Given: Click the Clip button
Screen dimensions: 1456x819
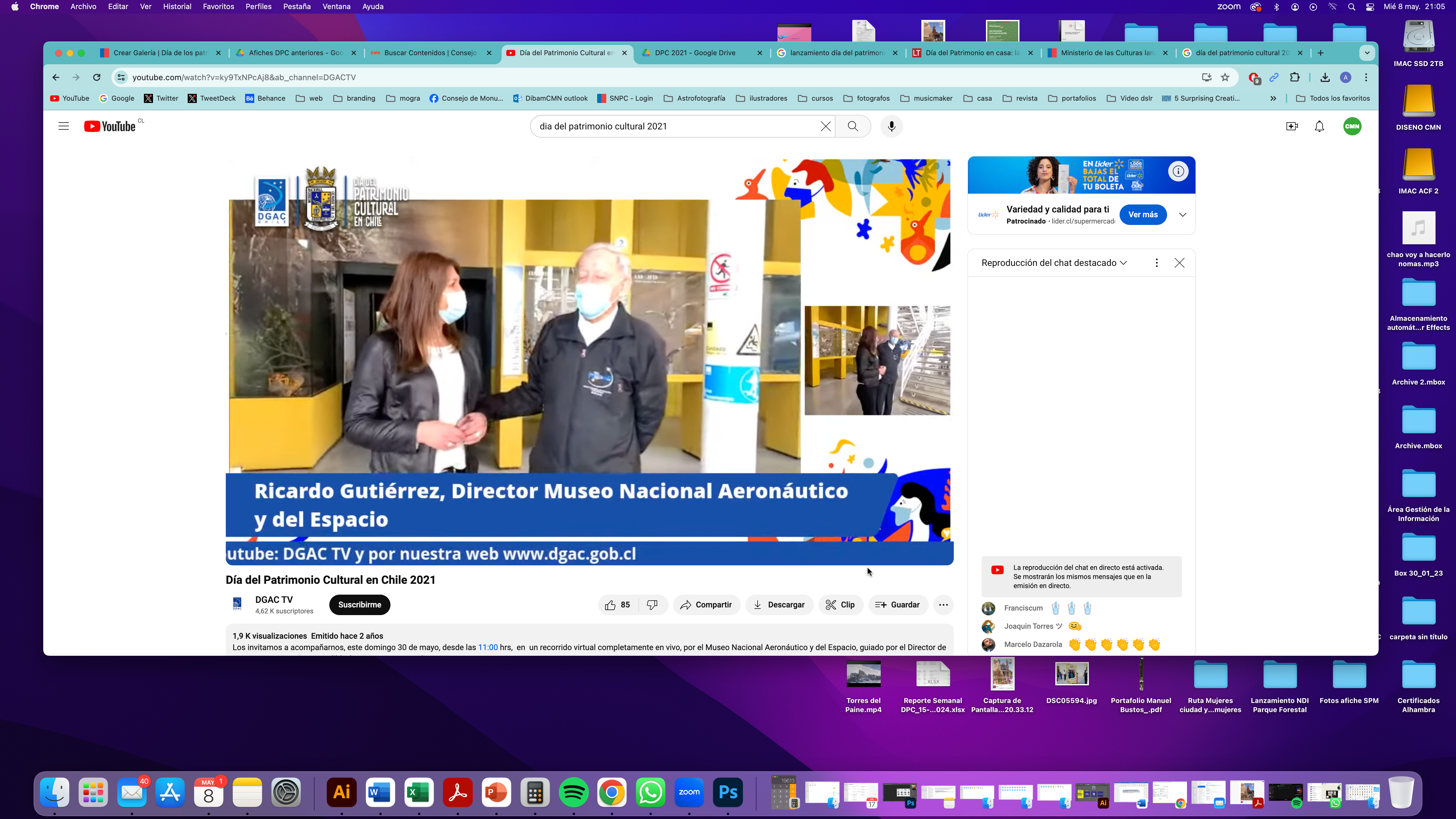Looking at the screenshot, I should click(840, 605).
